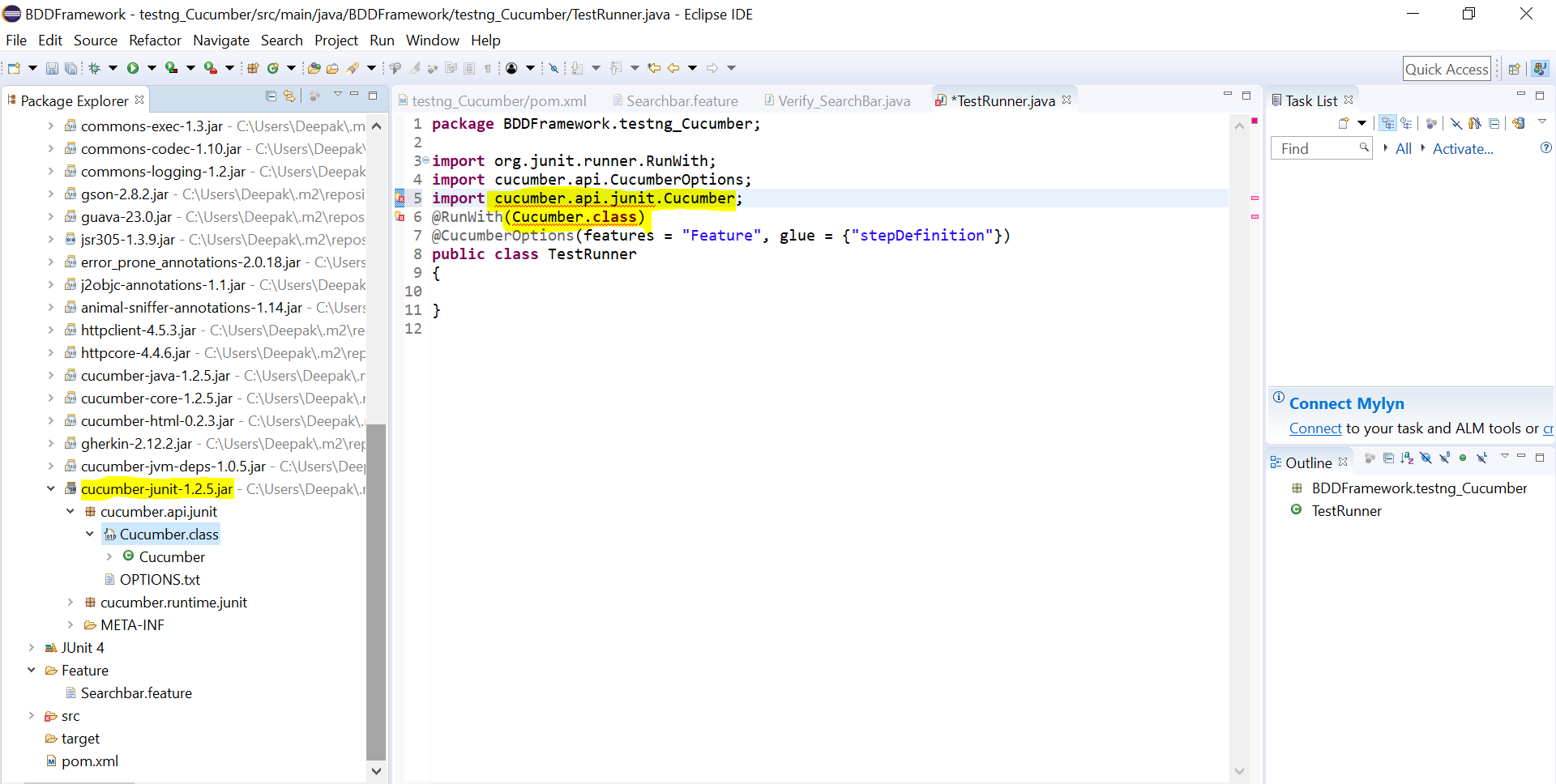
Task: Select TestRunner in the Outline view
Action: click(1346, 510)
